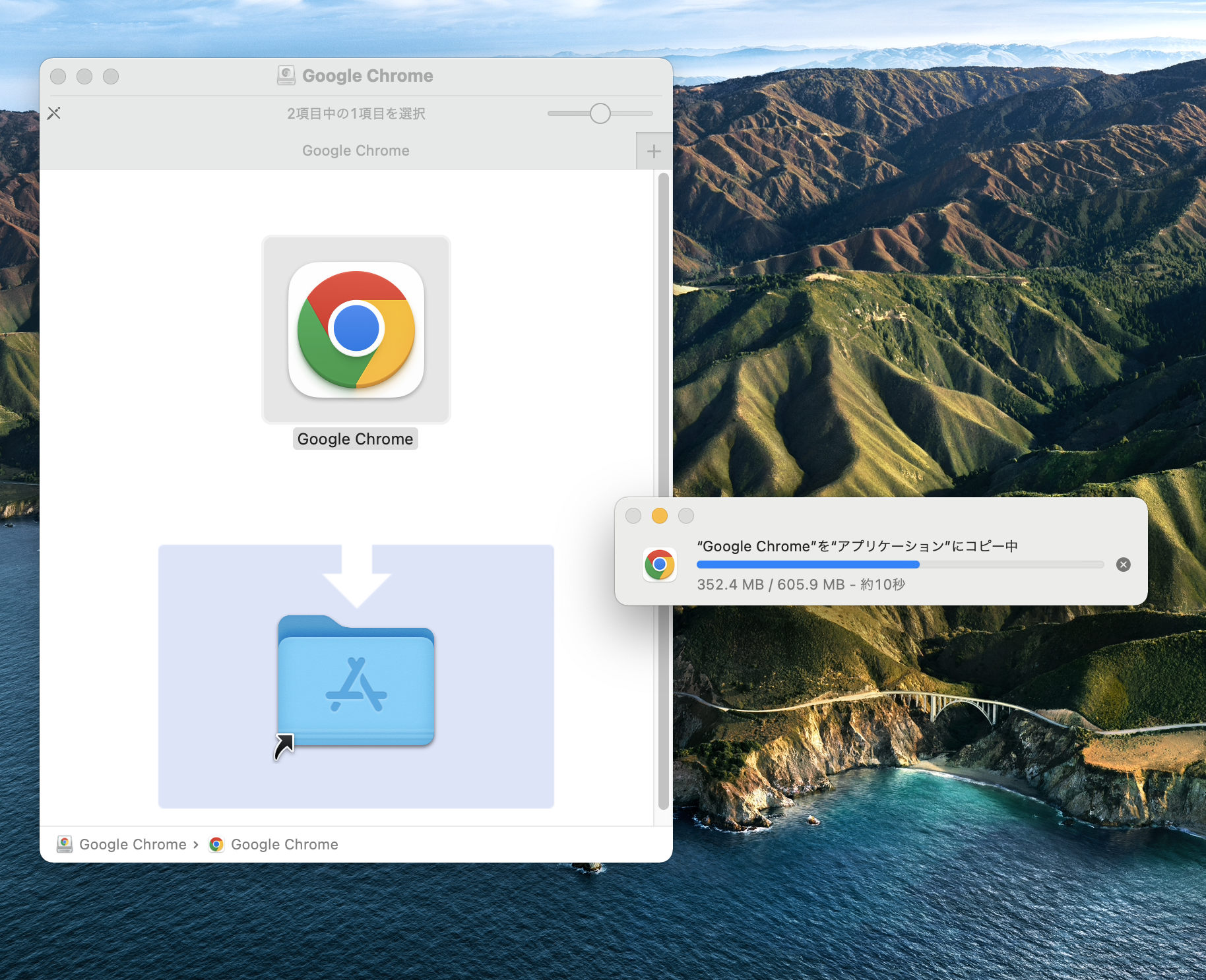Screen dimensions: 1206x980
Task: Cancel the Chrome copy operation
Action: pos(1123,565)
